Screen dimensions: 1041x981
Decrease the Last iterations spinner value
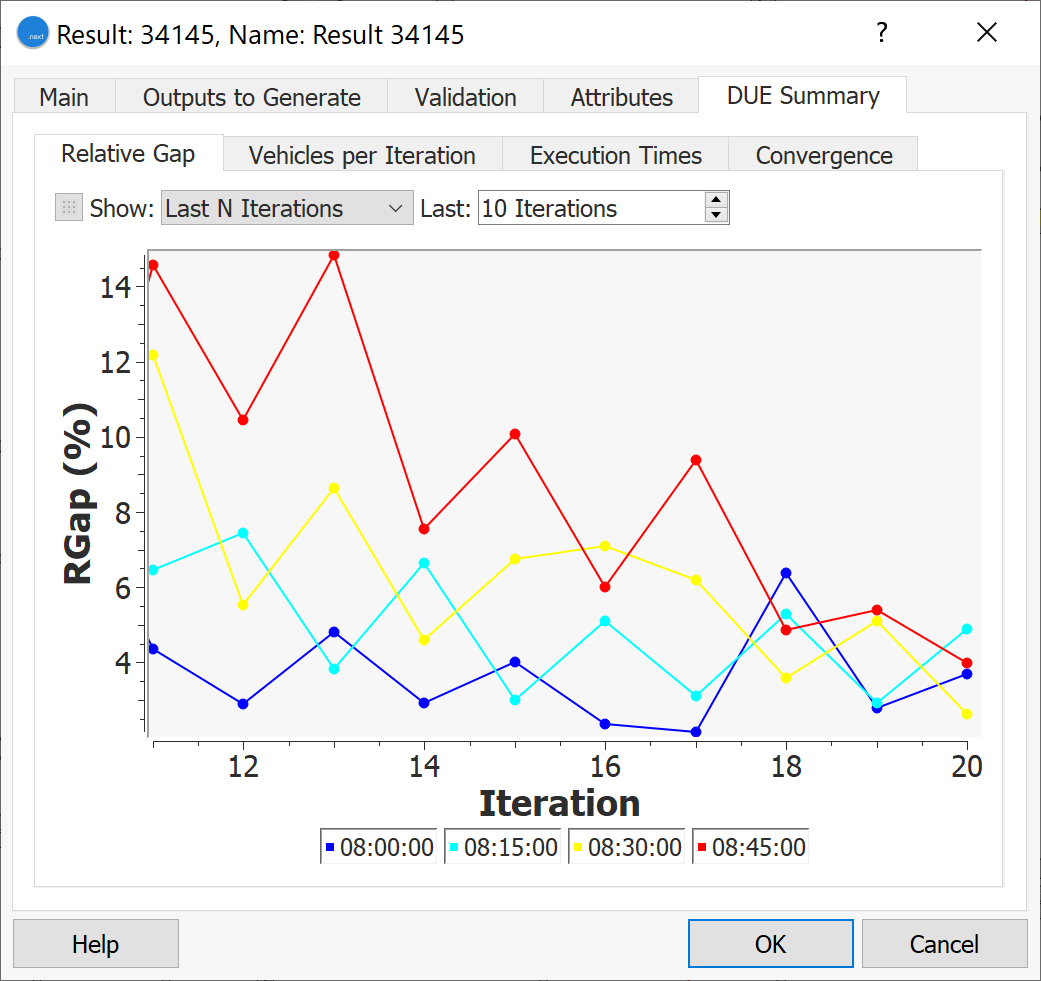(716, 215)
